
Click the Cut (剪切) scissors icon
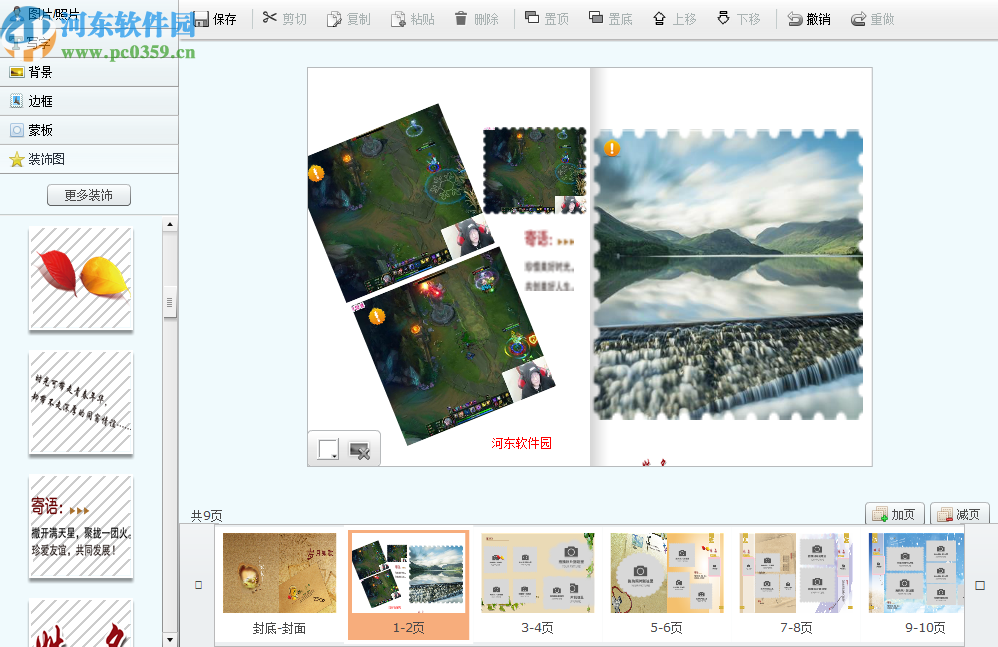[270, 18]
